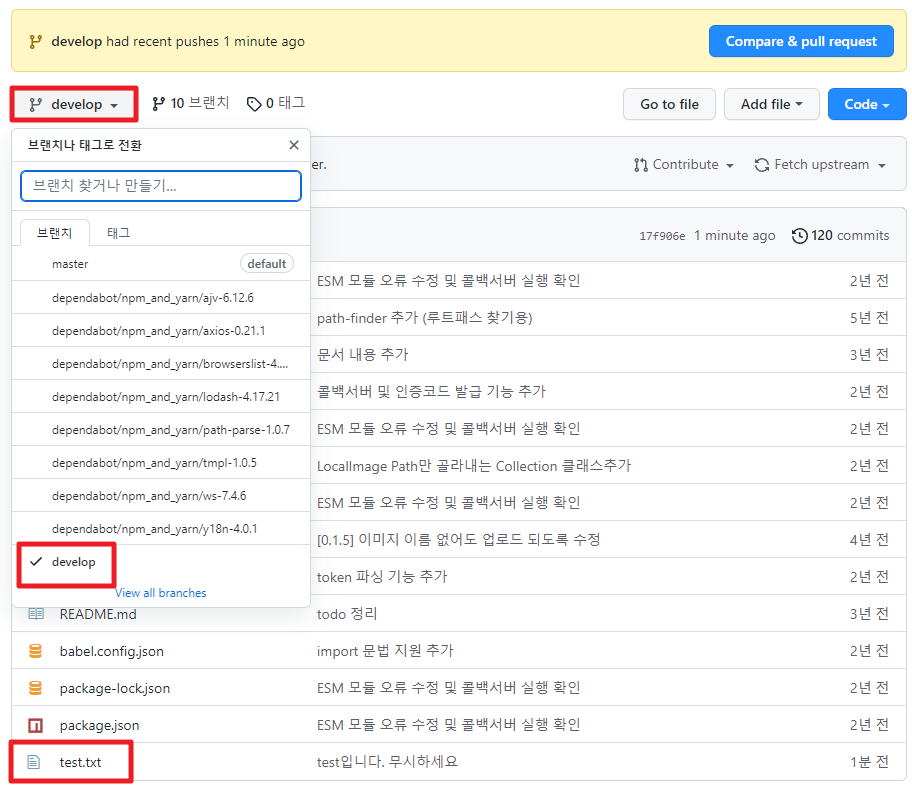The height and width of the screenshot is (787, 912).
Task: Open commit message 'todo 정리'
Action: (x=347, y=614)
